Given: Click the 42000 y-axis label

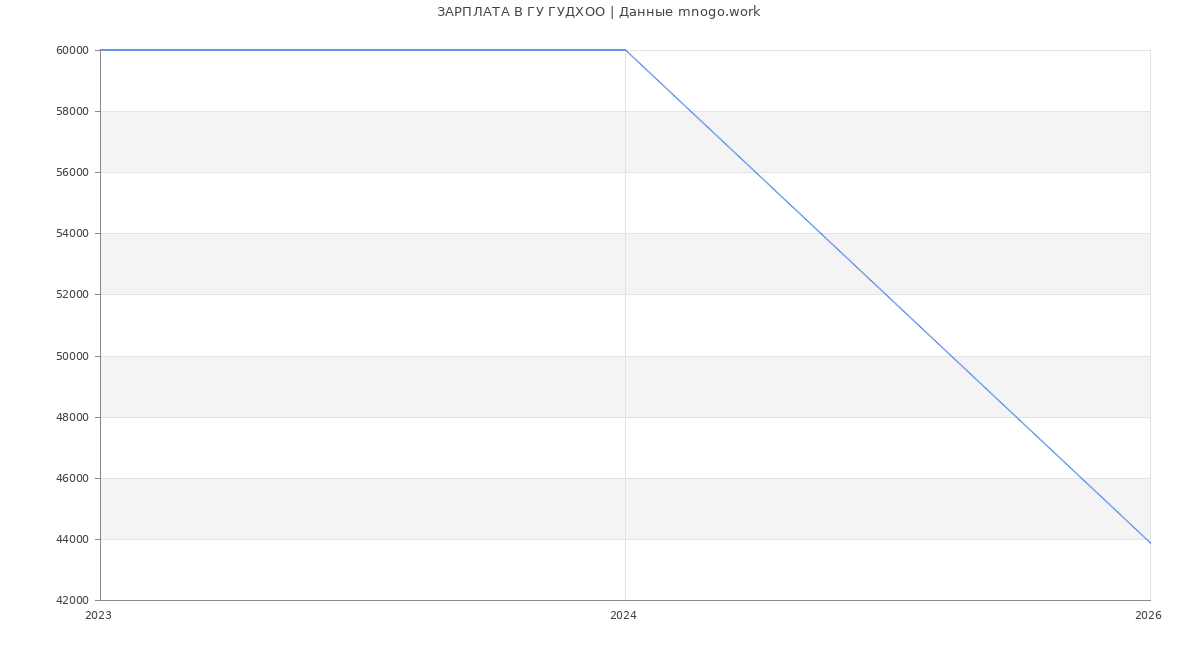Looking at the screenshot, I should (x=72, y=600).
